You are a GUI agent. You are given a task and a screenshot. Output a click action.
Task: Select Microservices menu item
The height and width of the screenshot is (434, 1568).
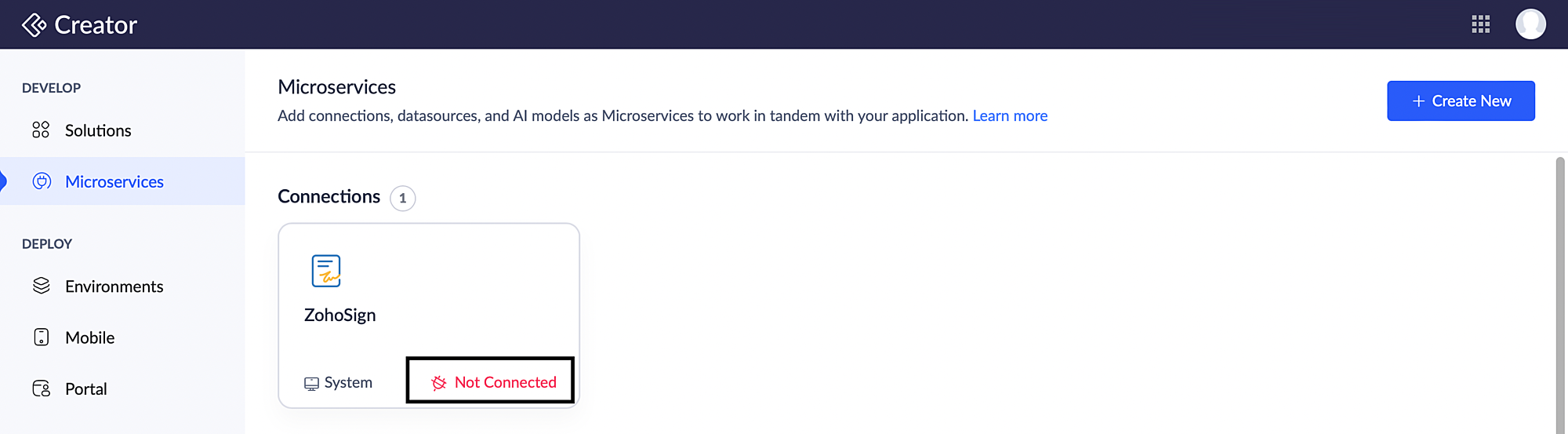[114, 181]
